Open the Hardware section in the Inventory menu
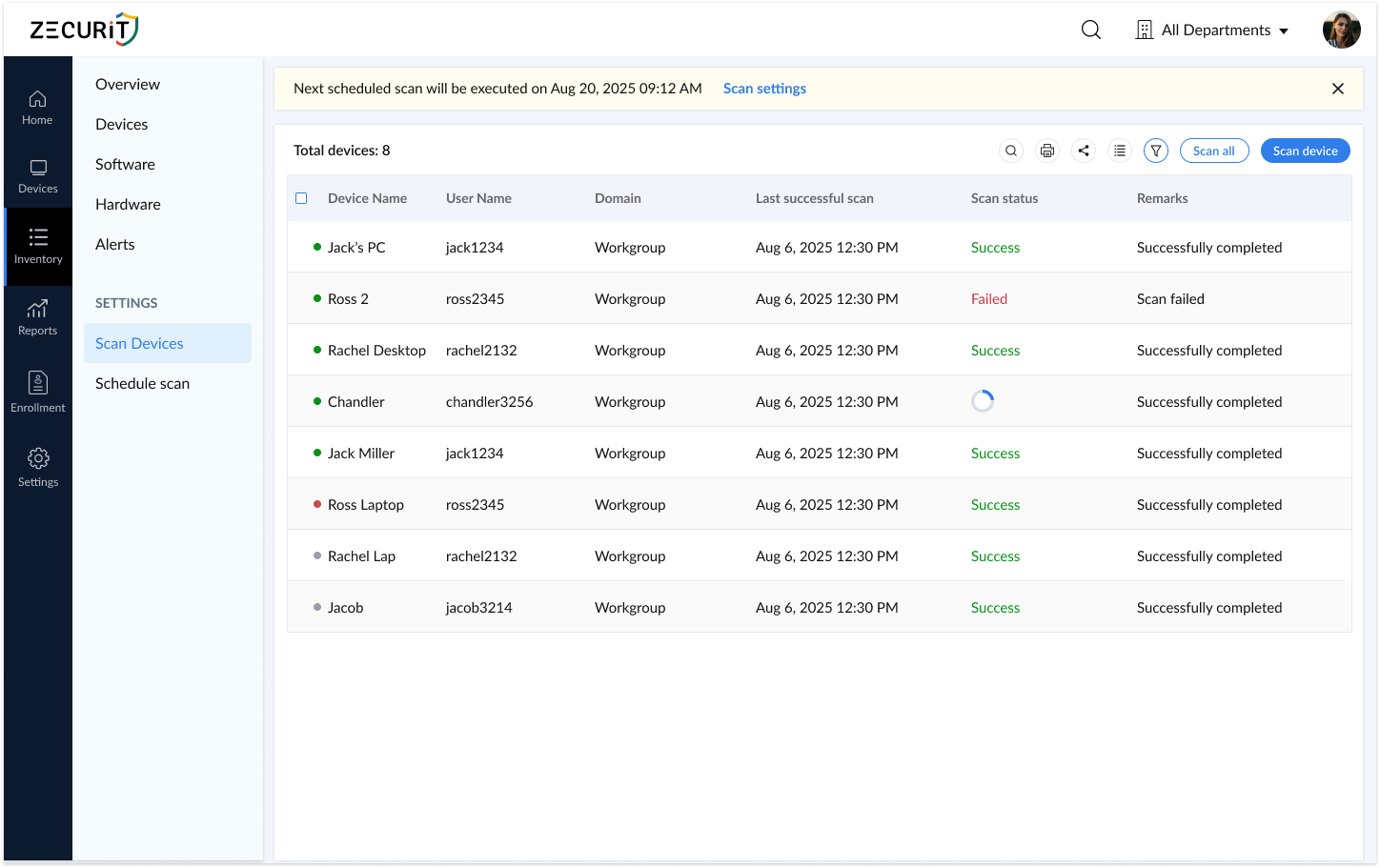Viewport: 1380px width, 868px height. click(x=128, y=204)
